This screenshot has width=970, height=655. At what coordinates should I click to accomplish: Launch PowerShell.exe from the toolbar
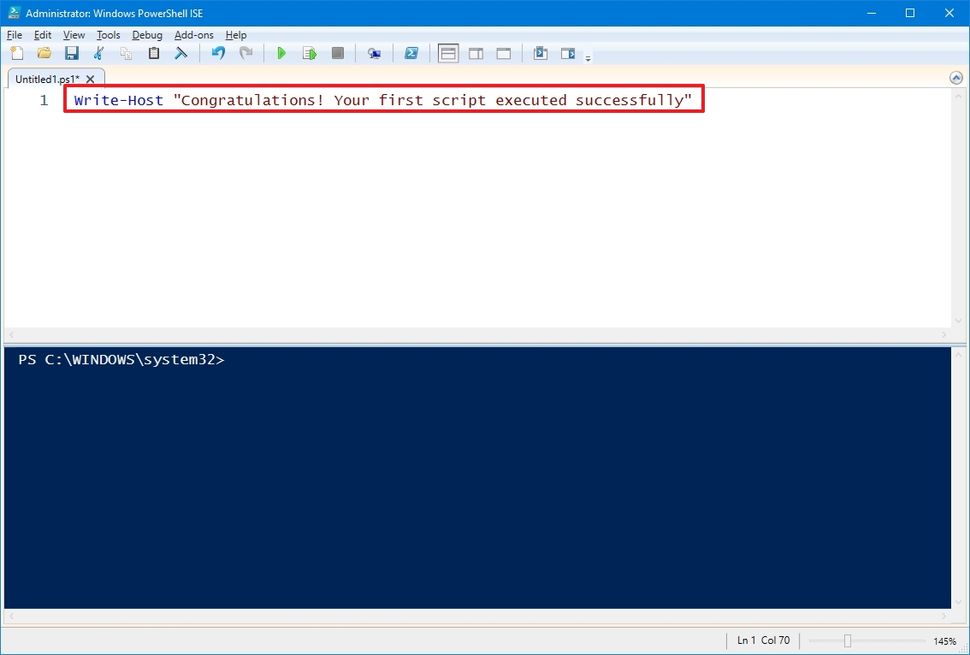pos(411,53)
